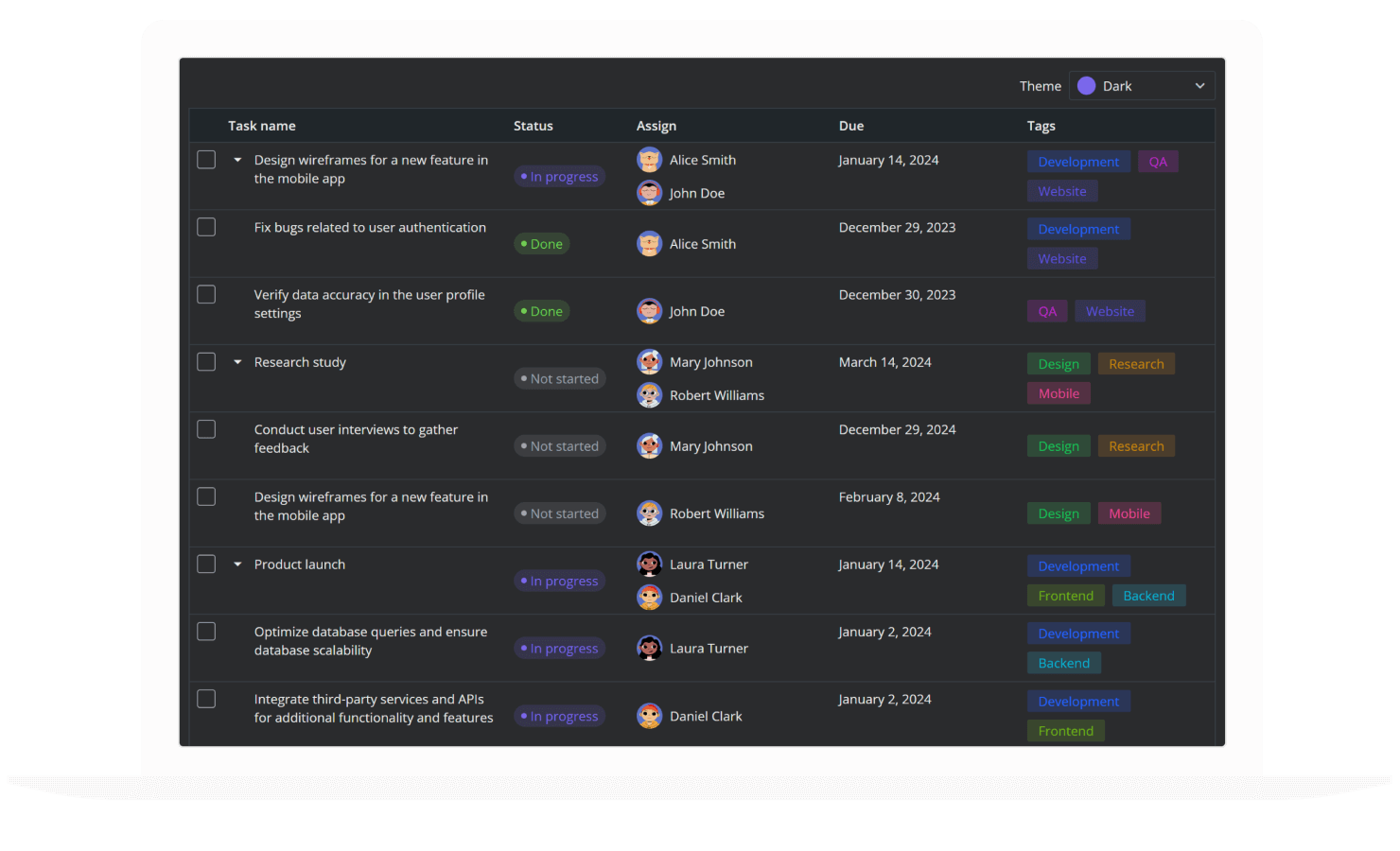Viewport: 1400px width, 851px height.
Task: Click In progress status of Optimize database queries
Action: pyautogui.click(x=559, y=649)
